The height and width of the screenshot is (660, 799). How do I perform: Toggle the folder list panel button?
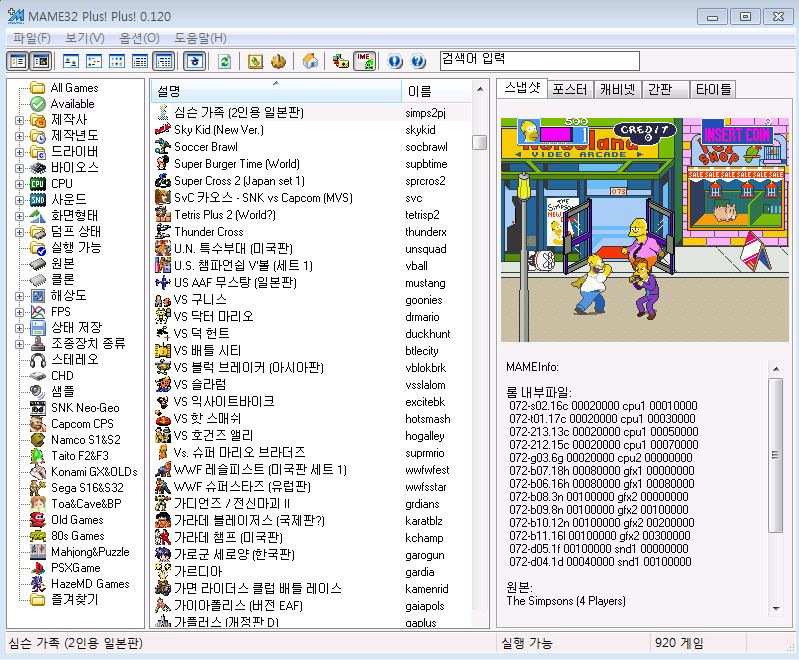(x=18, y=62)
